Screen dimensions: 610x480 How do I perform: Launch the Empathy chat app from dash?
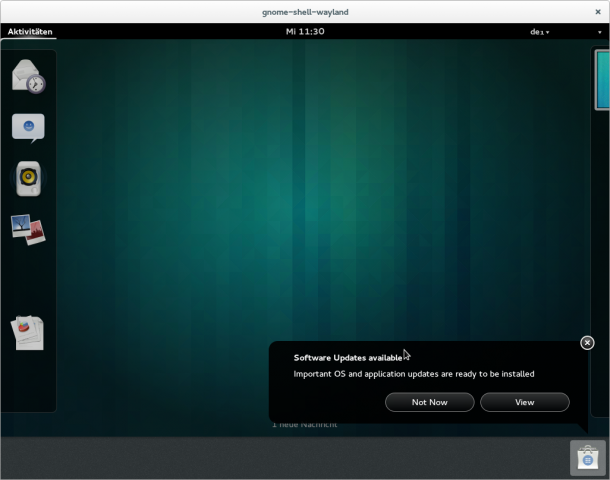point(28,128)
